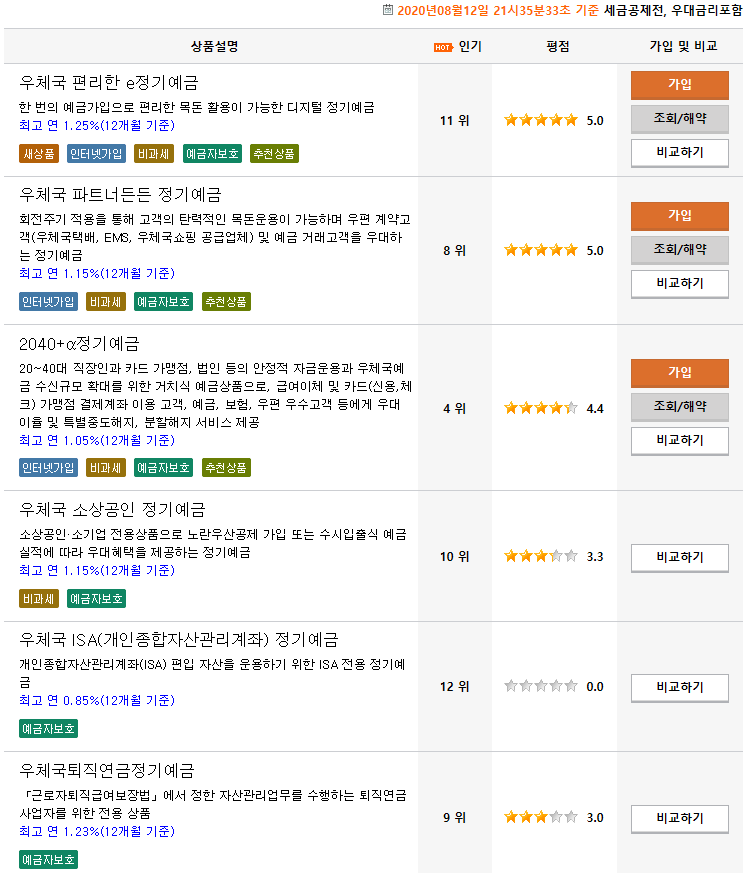Viewport: 752px width, 873px height.
Task: Click 인터넷가입 tag on 파트너든든 정기예금
Action: [48, 302]
